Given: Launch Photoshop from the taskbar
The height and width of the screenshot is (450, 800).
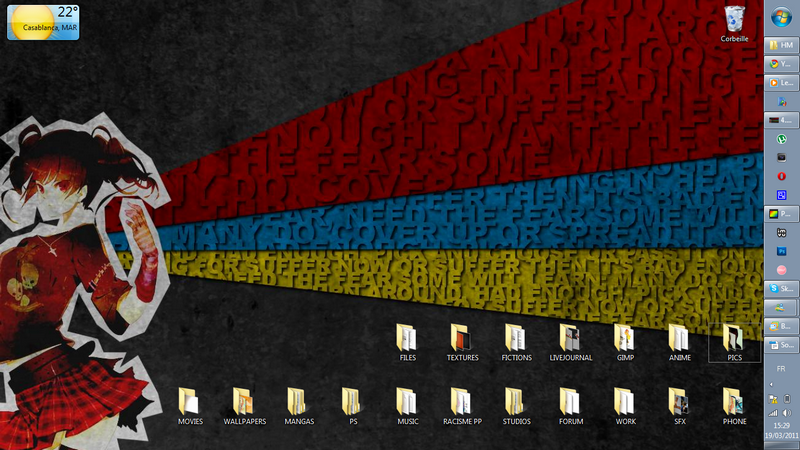Looking at the screenshot, I should (781, 252).
